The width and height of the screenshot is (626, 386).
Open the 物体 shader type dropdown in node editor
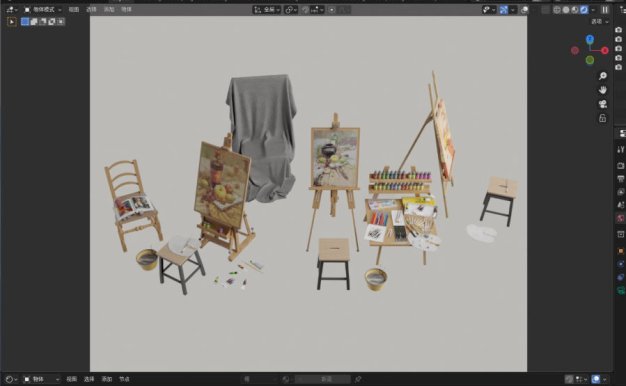(42, 379)
